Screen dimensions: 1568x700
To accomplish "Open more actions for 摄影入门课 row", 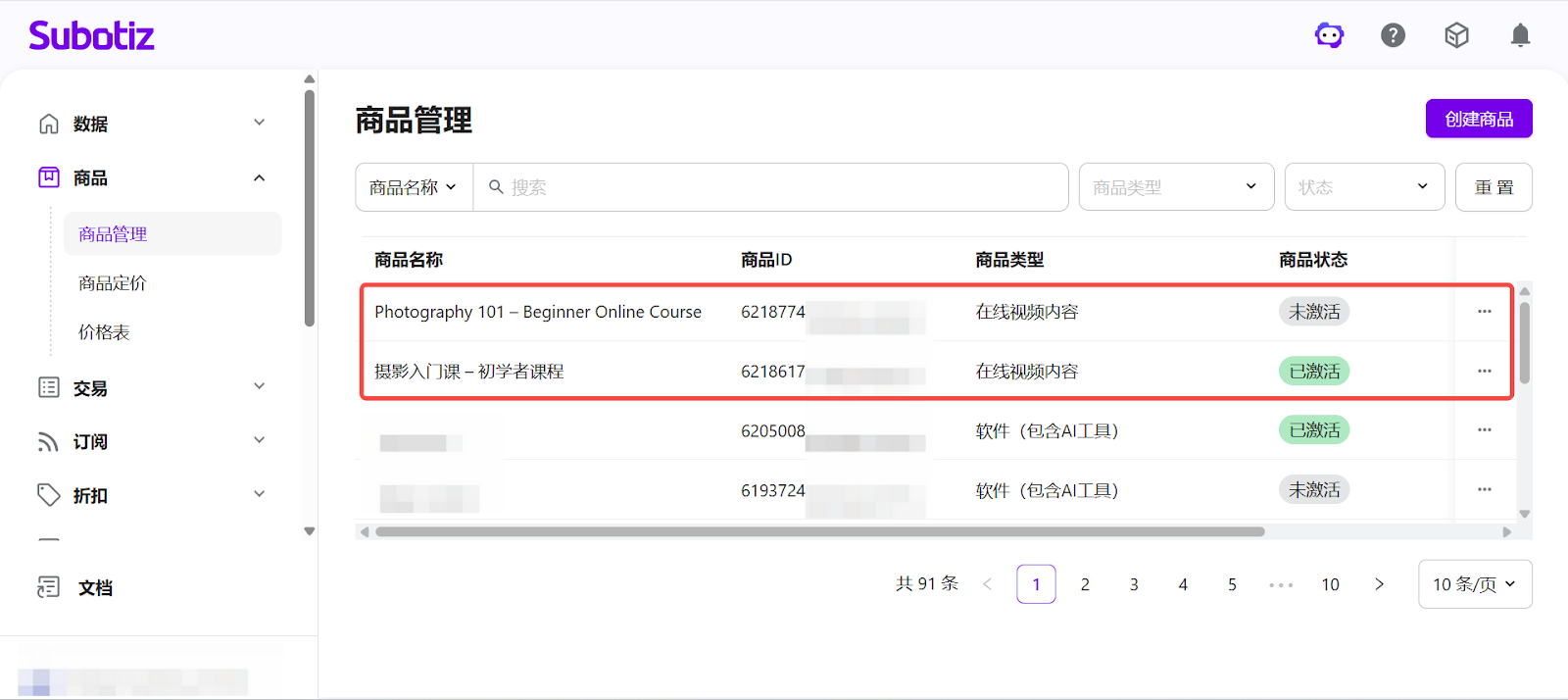I will (x=1484, y=372).
